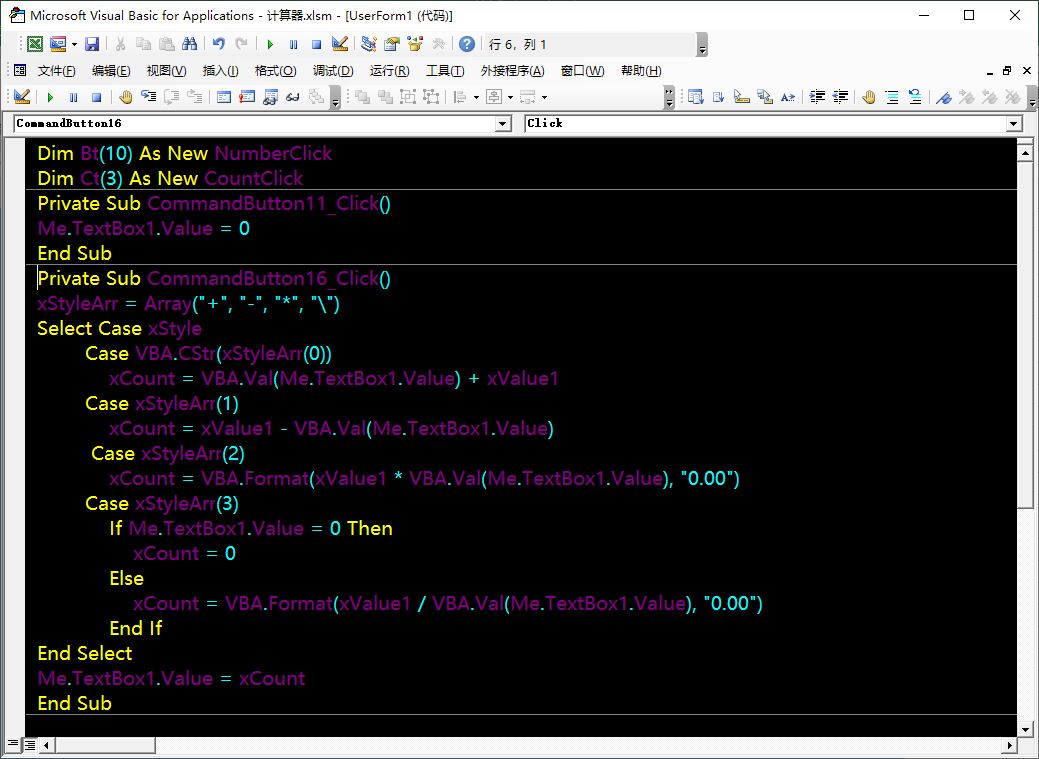Open the Insert UserForm dropdown arrow
1039x759 pixels.
coord(74,44)
